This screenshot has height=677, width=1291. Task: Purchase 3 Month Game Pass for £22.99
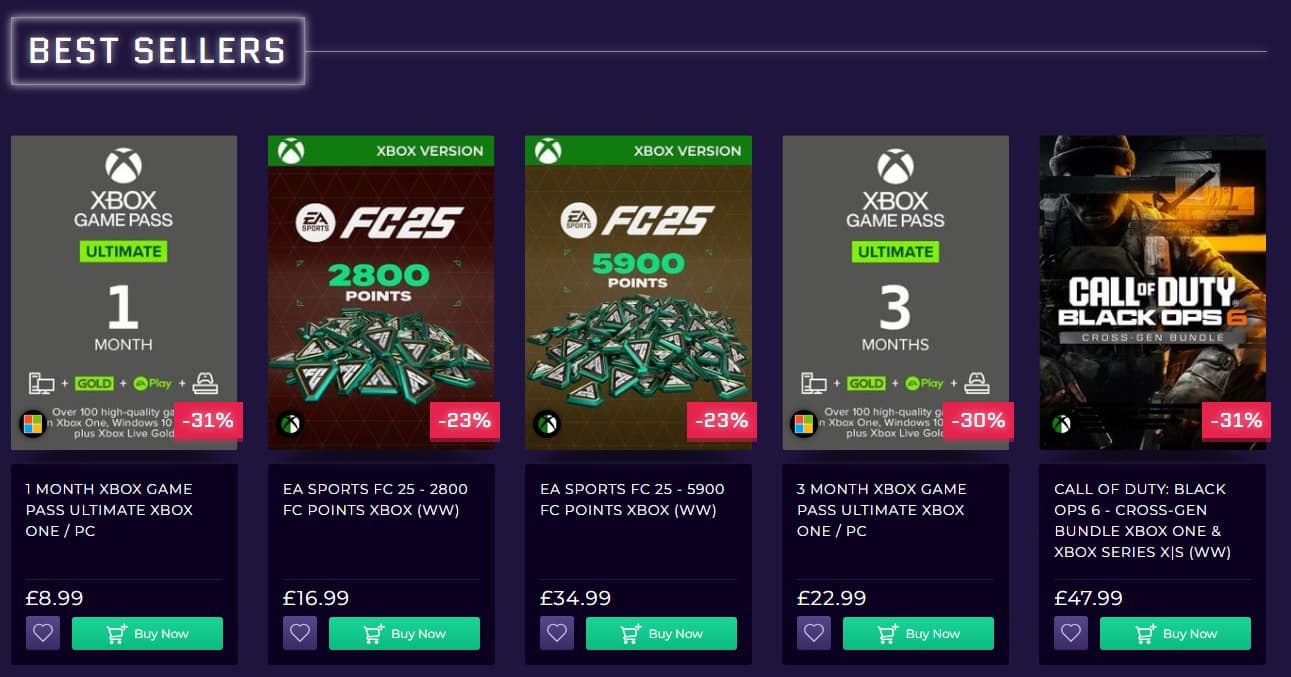pyautogui.click(x=918, y=633)
